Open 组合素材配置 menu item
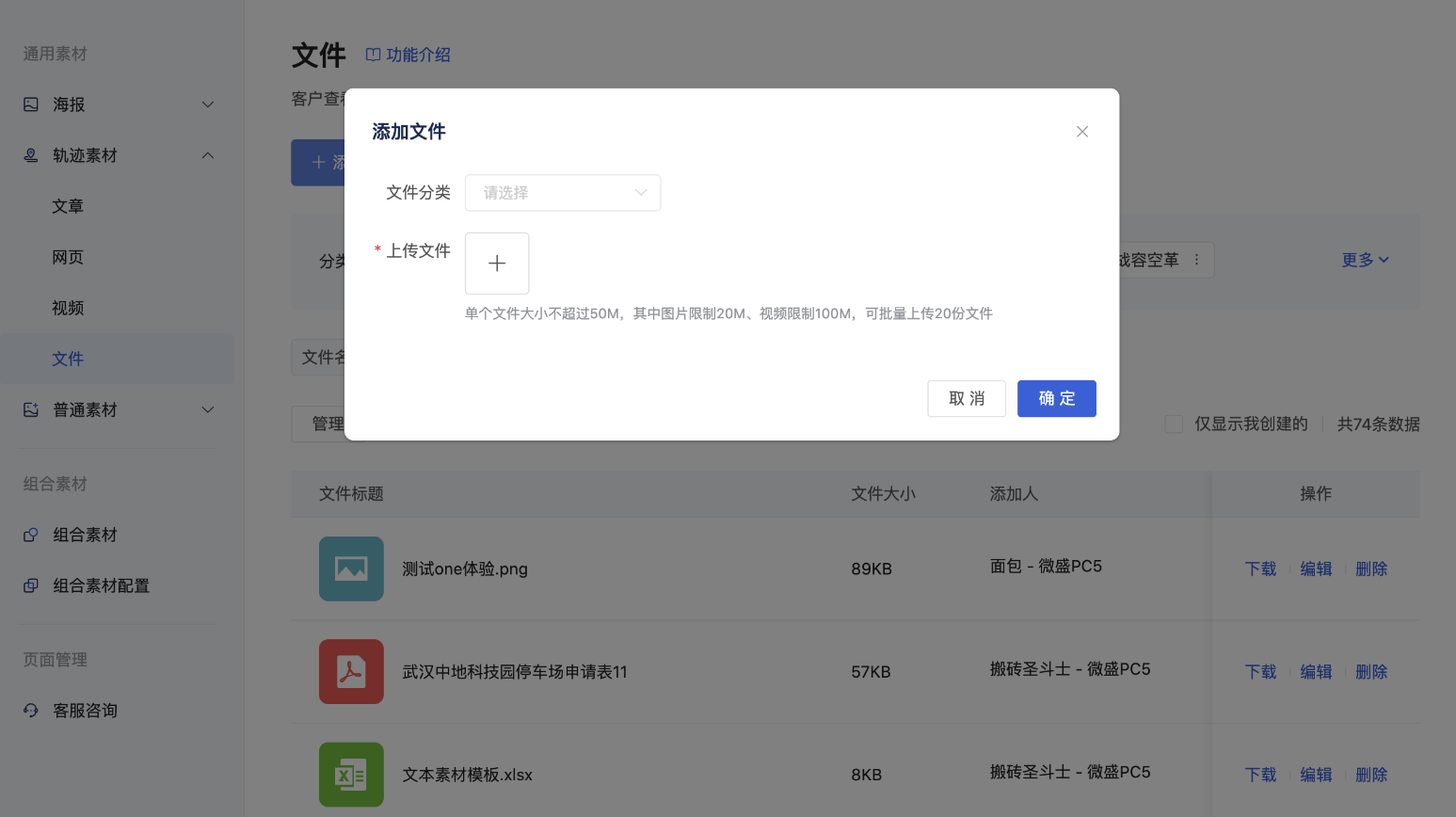This screenshot has height=817, width=1456. tap(101, 585)
